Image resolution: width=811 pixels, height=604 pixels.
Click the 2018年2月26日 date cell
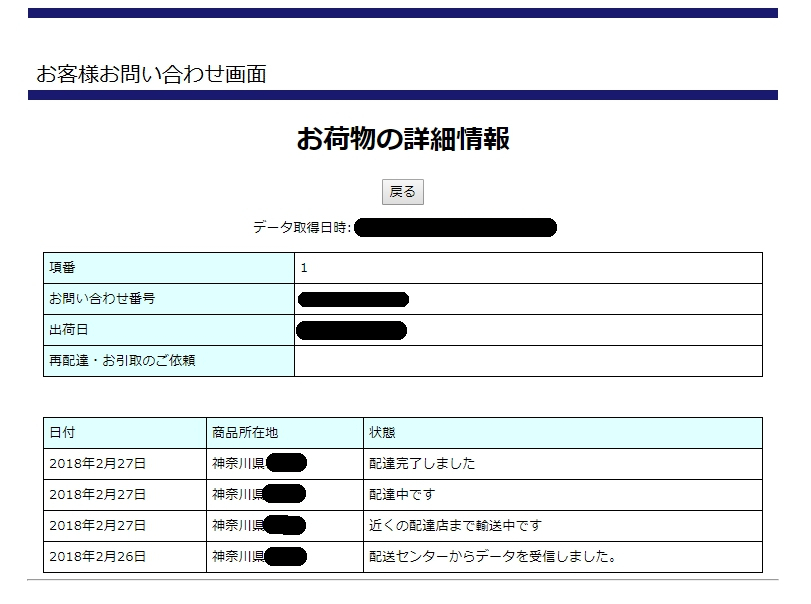[125, 557]
